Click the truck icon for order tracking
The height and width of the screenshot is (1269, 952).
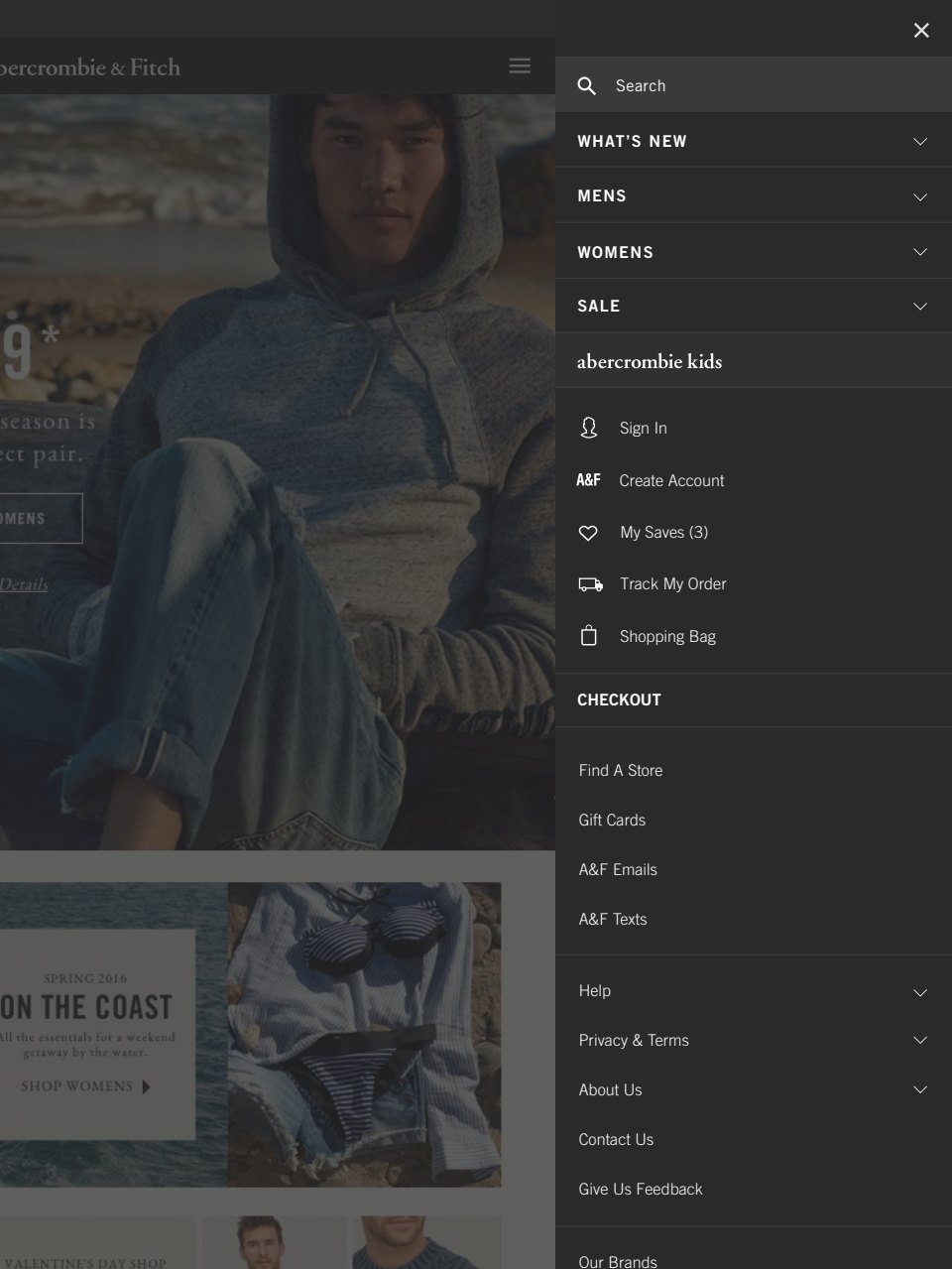click(x=590, y=584)
